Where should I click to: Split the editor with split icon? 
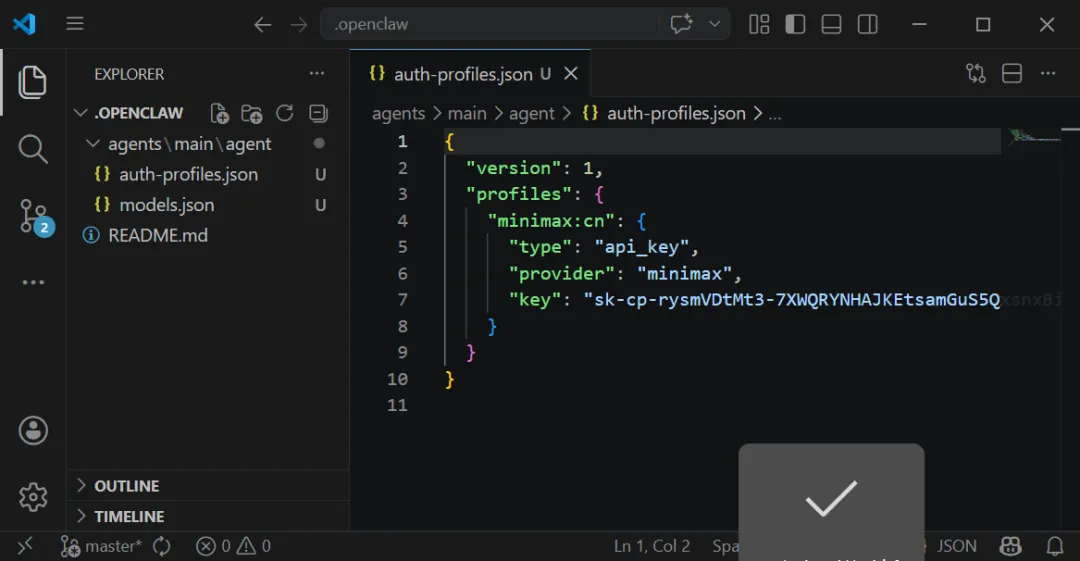[x=1012, y=73]
